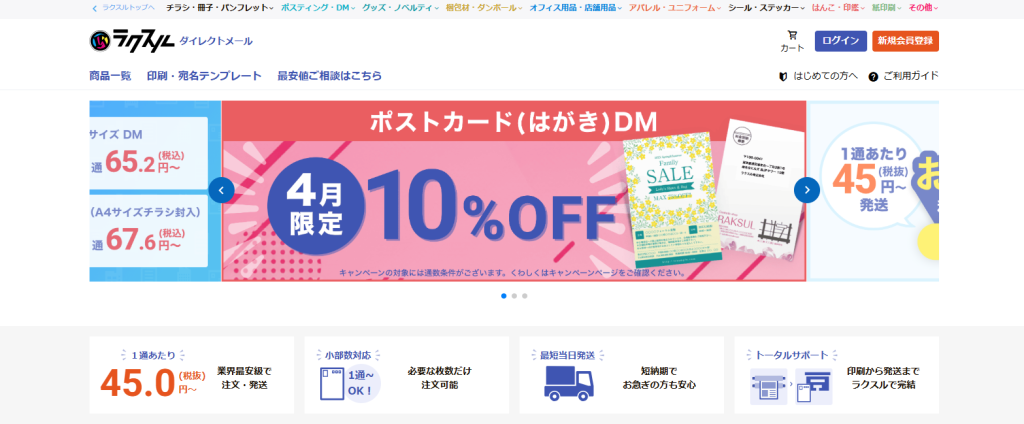Open 印刷・宛名テンプレート menu item
The image size is (1024, 424).
[204, 76]
